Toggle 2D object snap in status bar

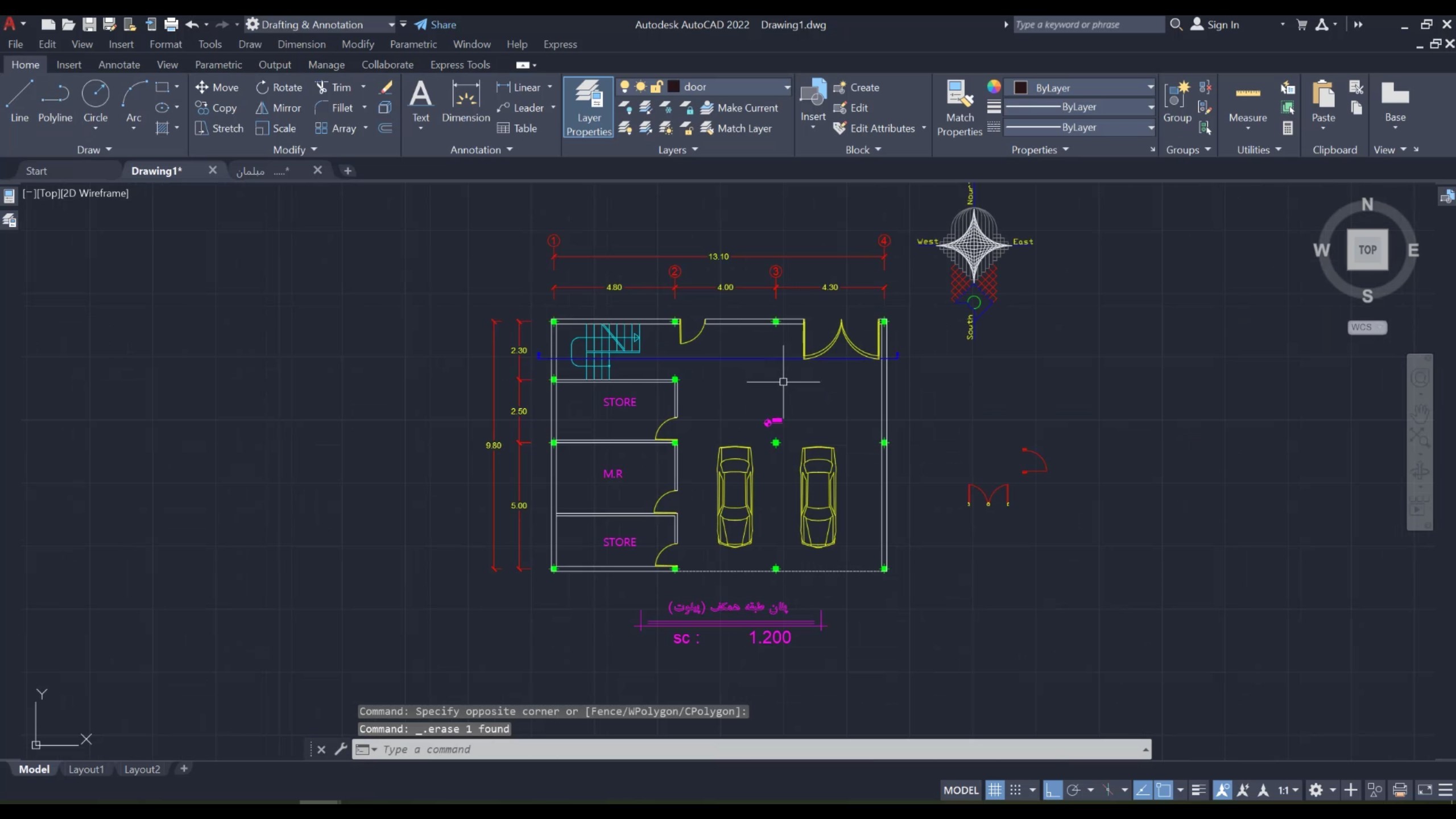[1164, 789]
